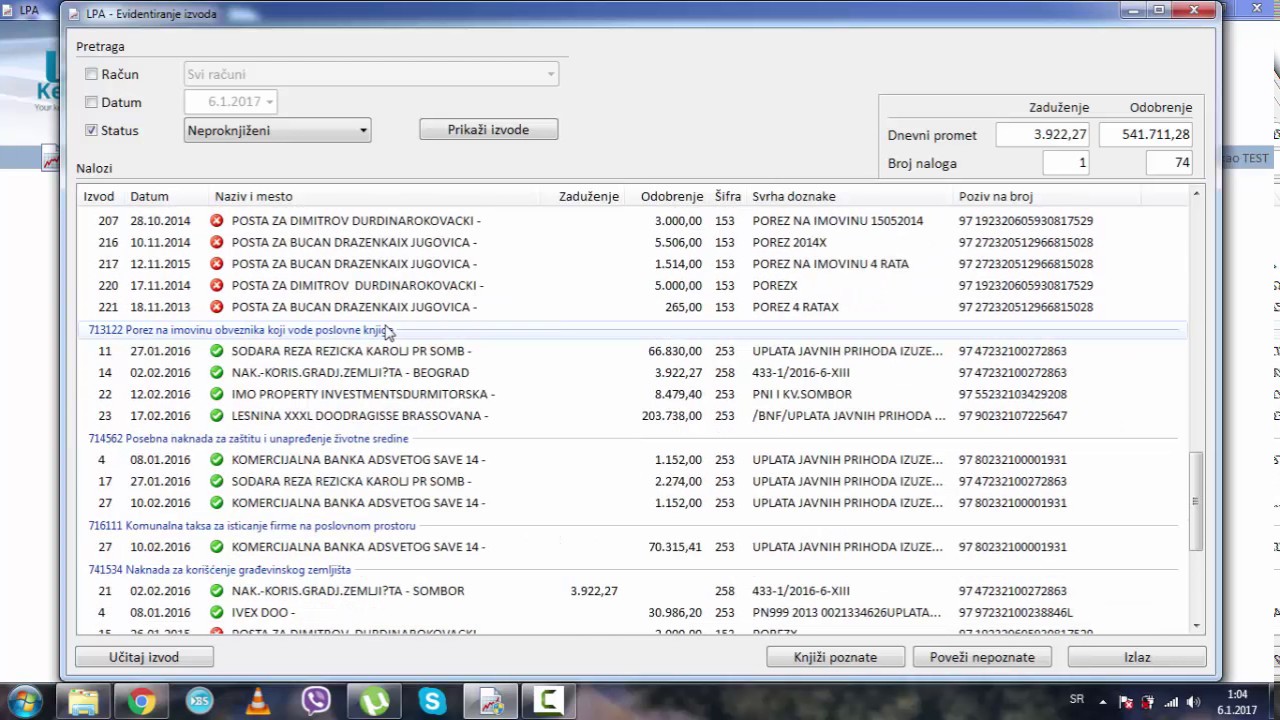Click green check icon beside LESNINA XXXL row
Image resolution: width=1280 pixels, height=720 pixels.
point(216,416)
